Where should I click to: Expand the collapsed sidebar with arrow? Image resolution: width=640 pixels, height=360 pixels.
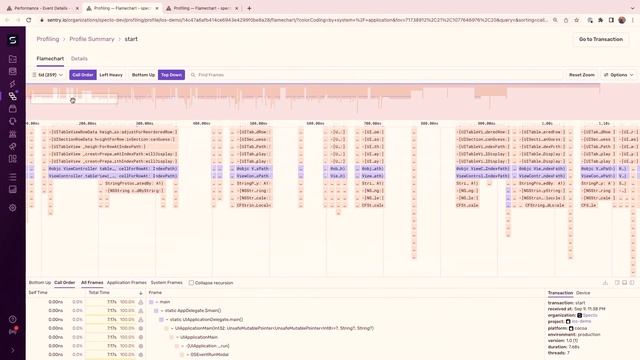click(13, 350)
